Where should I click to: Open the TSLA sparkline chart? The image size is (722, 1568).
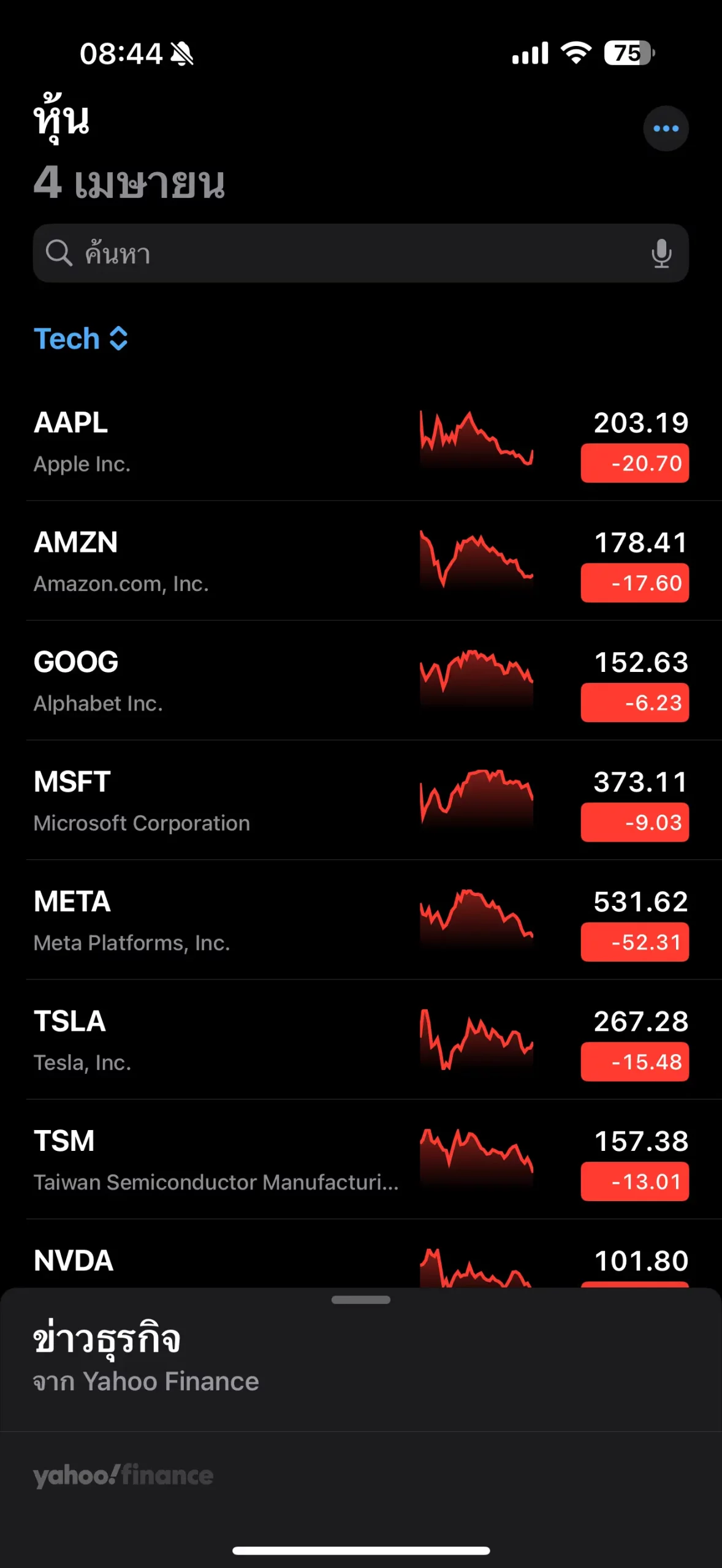tap(476, 1039)
